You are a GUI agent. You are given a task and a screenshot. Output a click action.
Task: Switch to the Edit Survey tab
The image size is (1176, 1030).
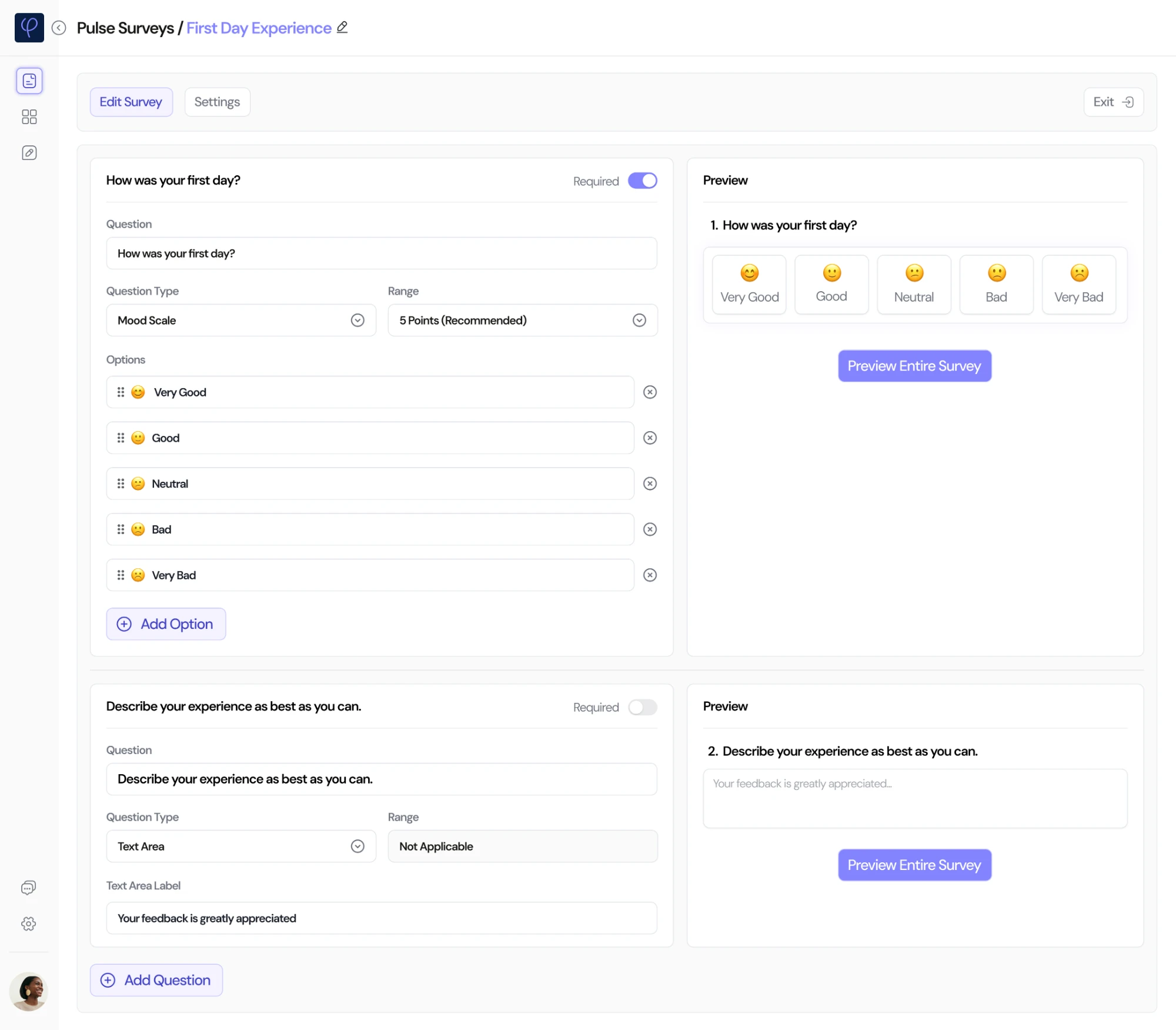tap(131, 102)
